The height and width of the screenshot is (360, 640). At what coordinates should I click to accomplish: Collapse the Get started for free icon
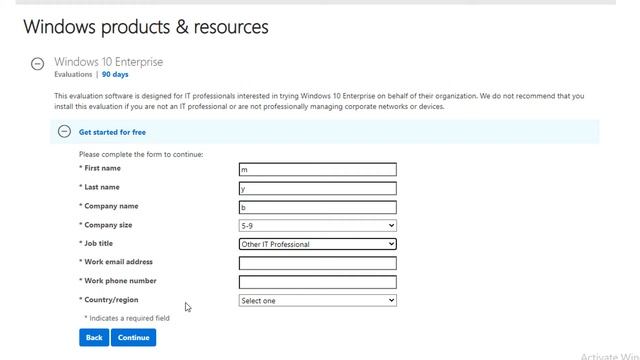[x=64, y=131]
